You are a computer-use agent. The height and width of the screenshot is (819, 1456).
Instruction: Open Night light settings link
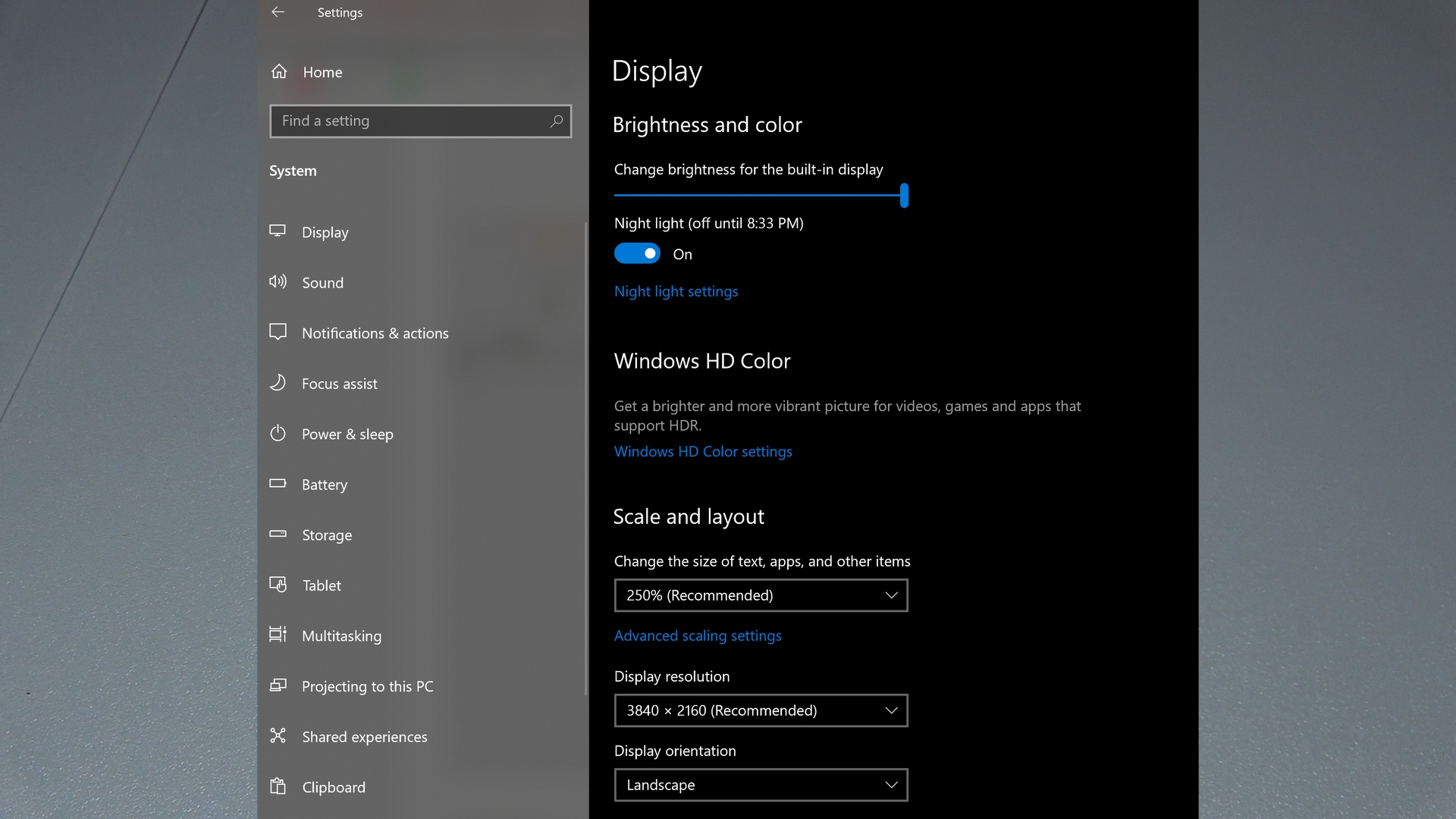pos(676,291)
